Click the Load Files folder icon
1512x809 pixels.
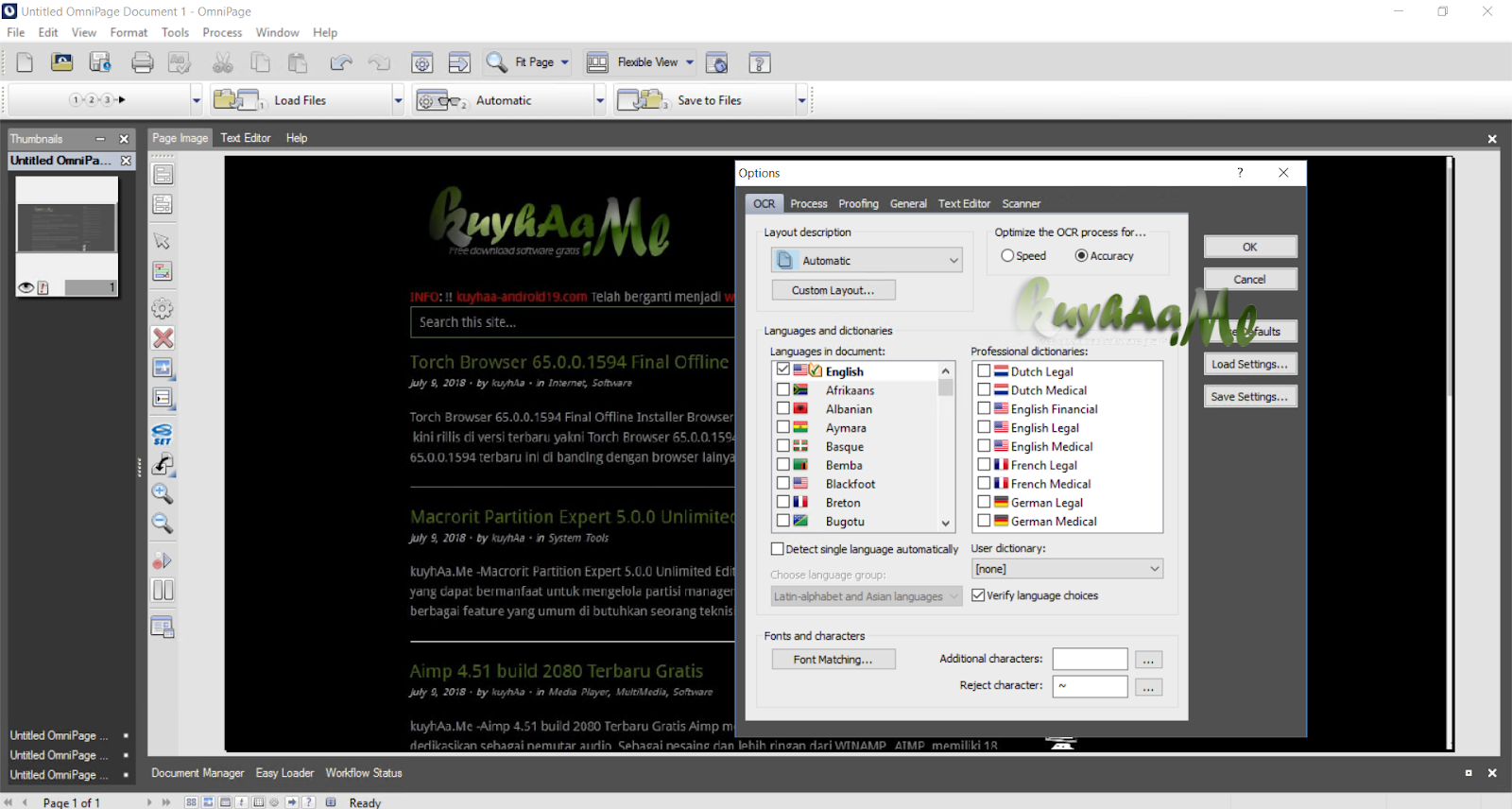click(x=238, y=100)
